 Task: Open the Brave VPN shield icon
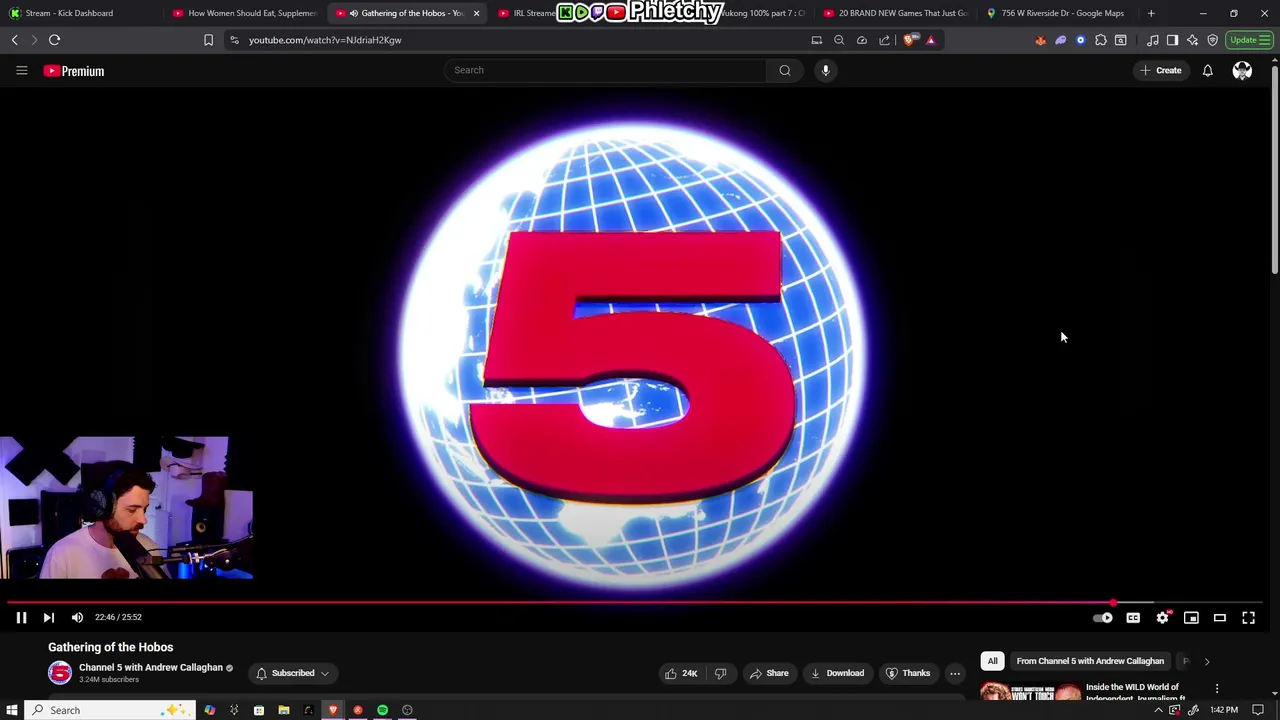tap(1212, 40)
